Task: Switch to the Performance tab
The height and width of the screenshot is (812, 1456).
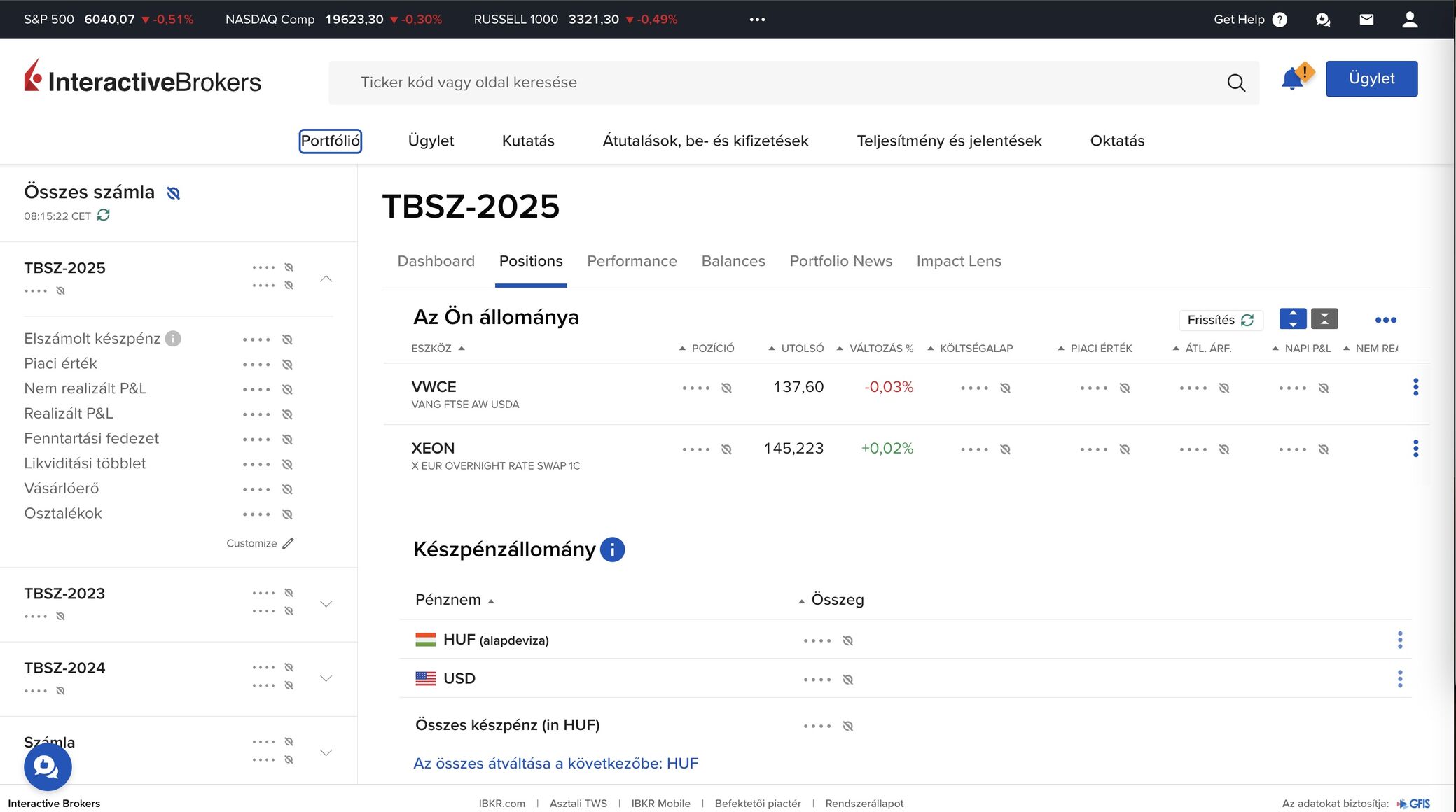Action: [x=632, y=261]
